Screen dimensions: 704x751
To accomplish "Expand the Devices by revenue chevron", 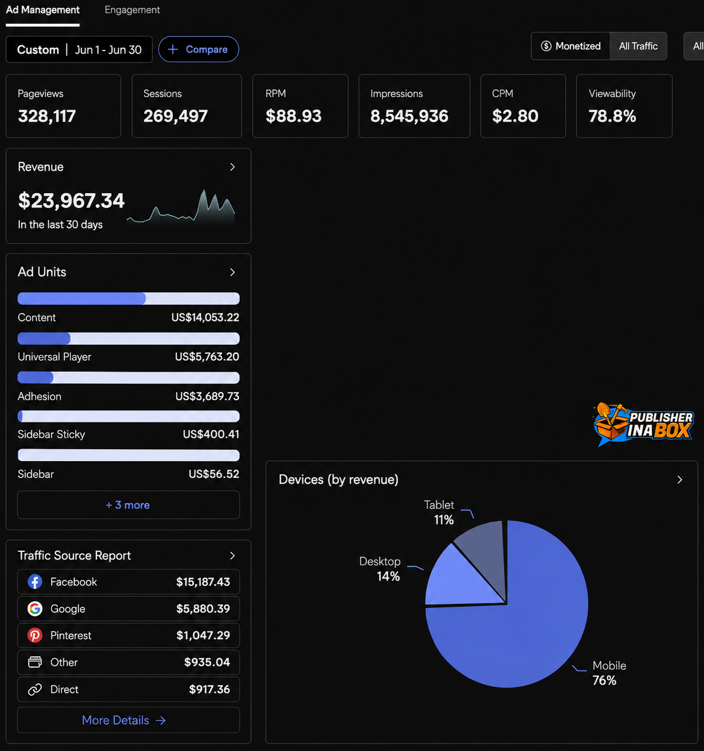I will click(x=680, y=480).
